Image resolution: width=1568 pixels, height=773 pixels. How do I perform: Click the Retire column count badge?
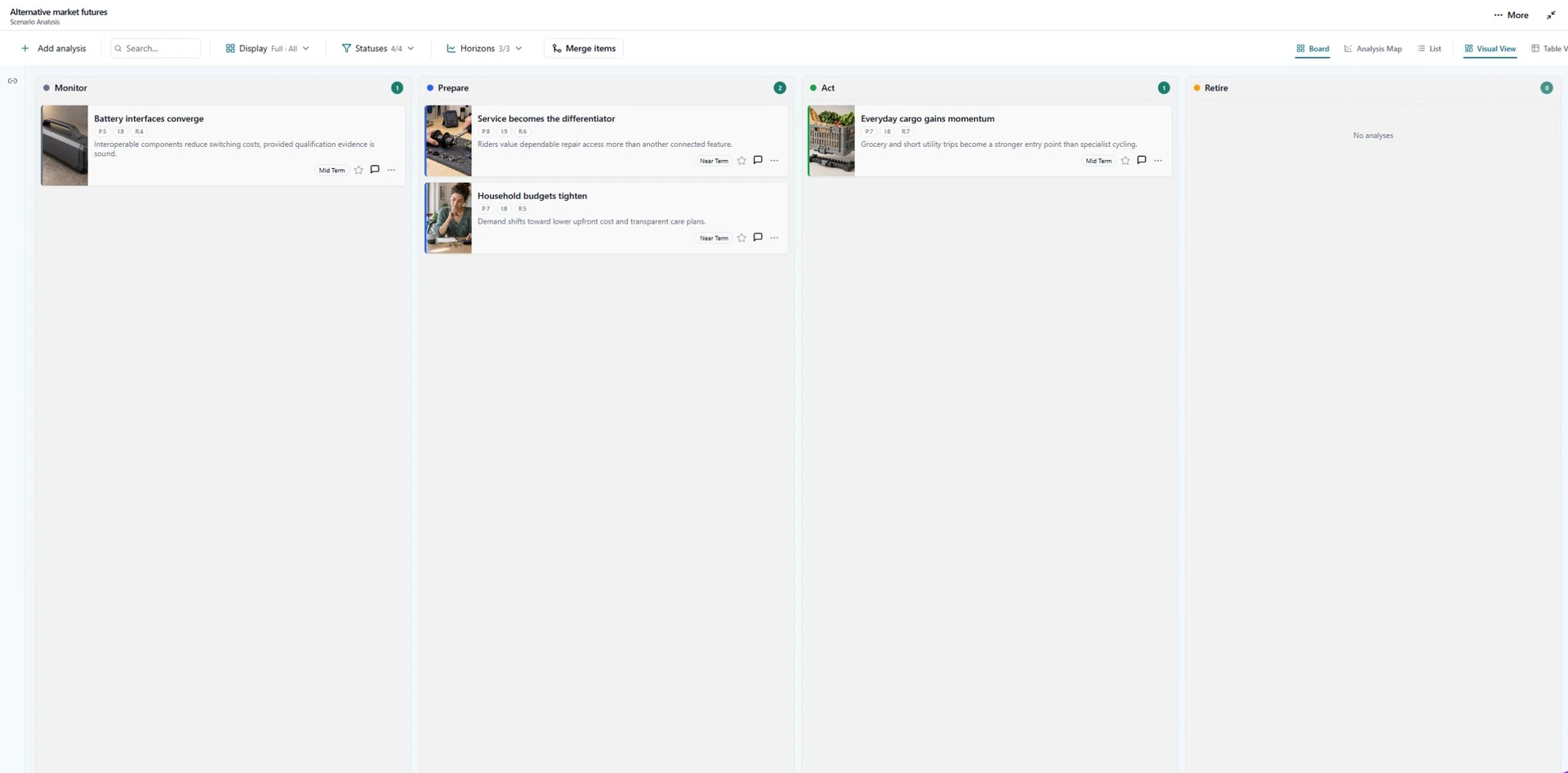[1547, 88]
